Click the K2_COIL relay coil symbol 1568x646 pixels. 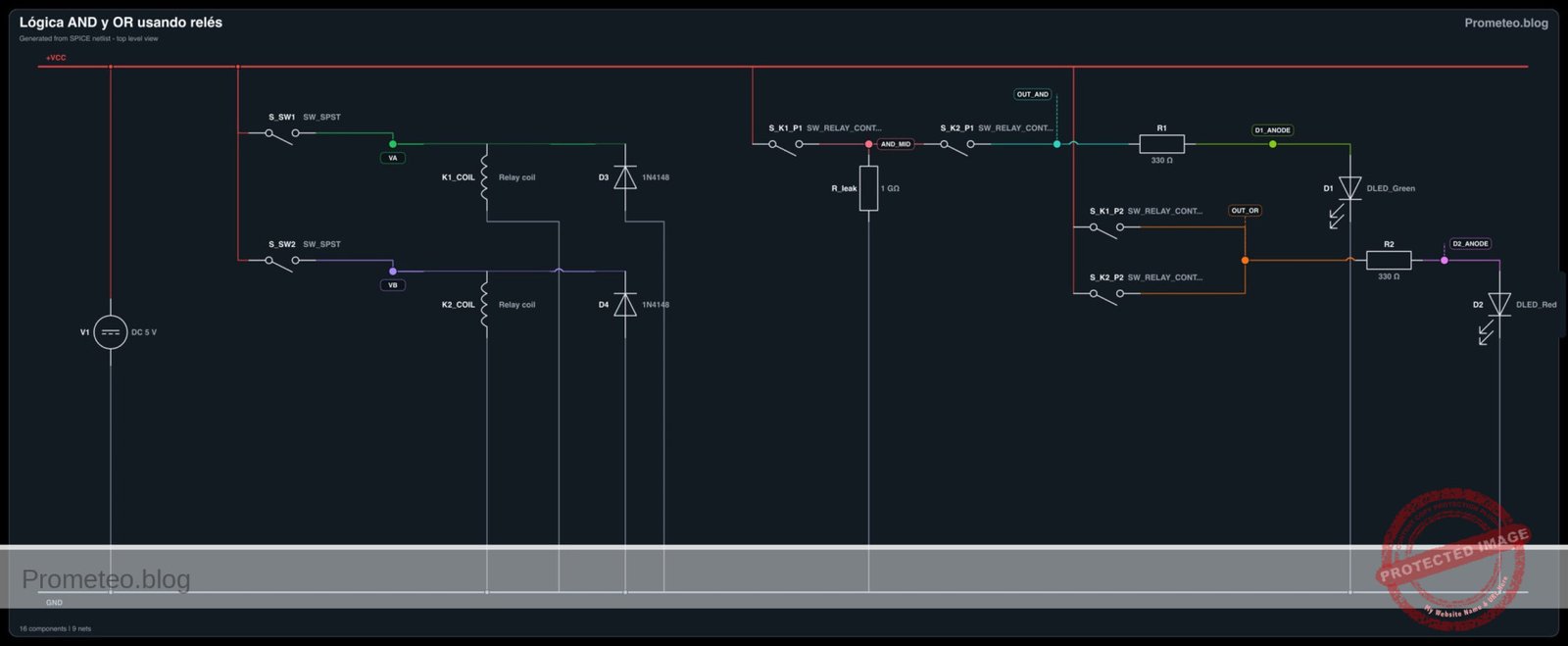(485, 305)
